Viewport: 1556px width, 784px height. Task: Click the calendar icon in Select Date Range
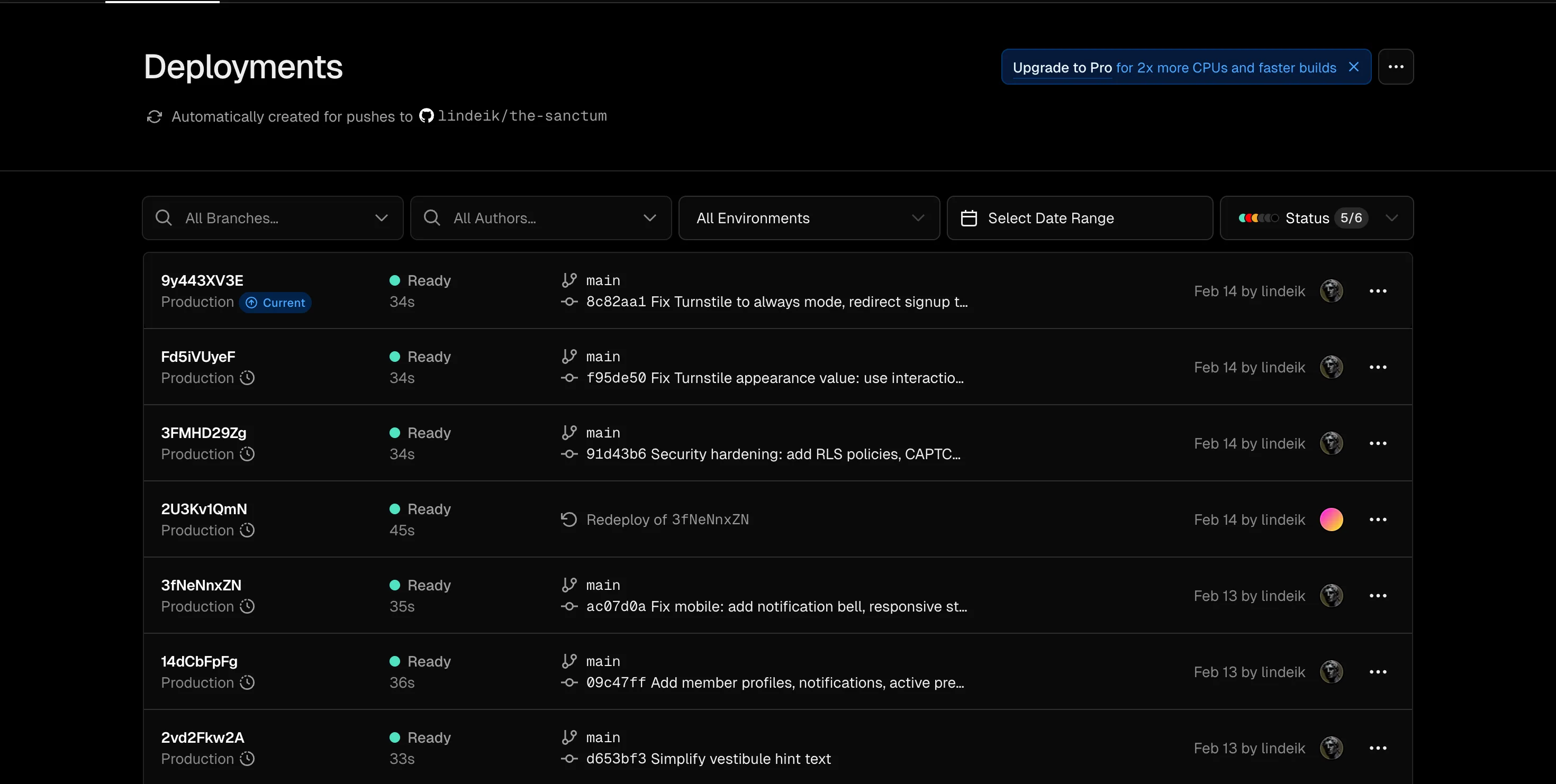[x=969, y=217]
